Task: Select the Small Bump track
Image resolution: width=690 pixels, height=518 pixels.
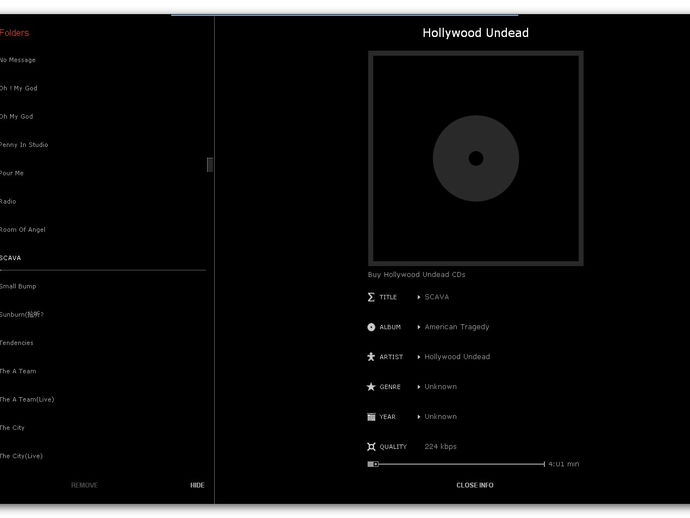Action: (18, 286)
